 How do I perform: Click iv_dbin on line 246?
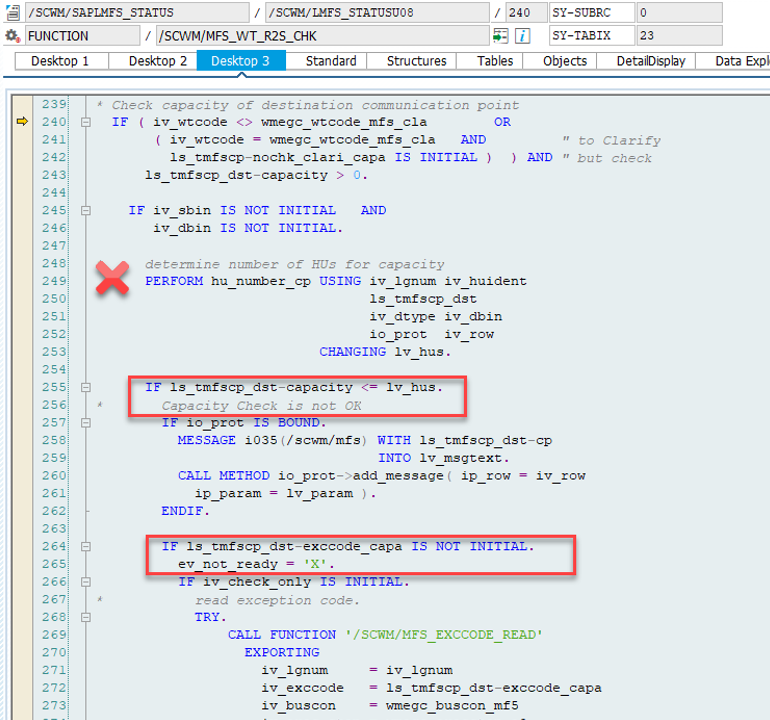tap(182, 228)
